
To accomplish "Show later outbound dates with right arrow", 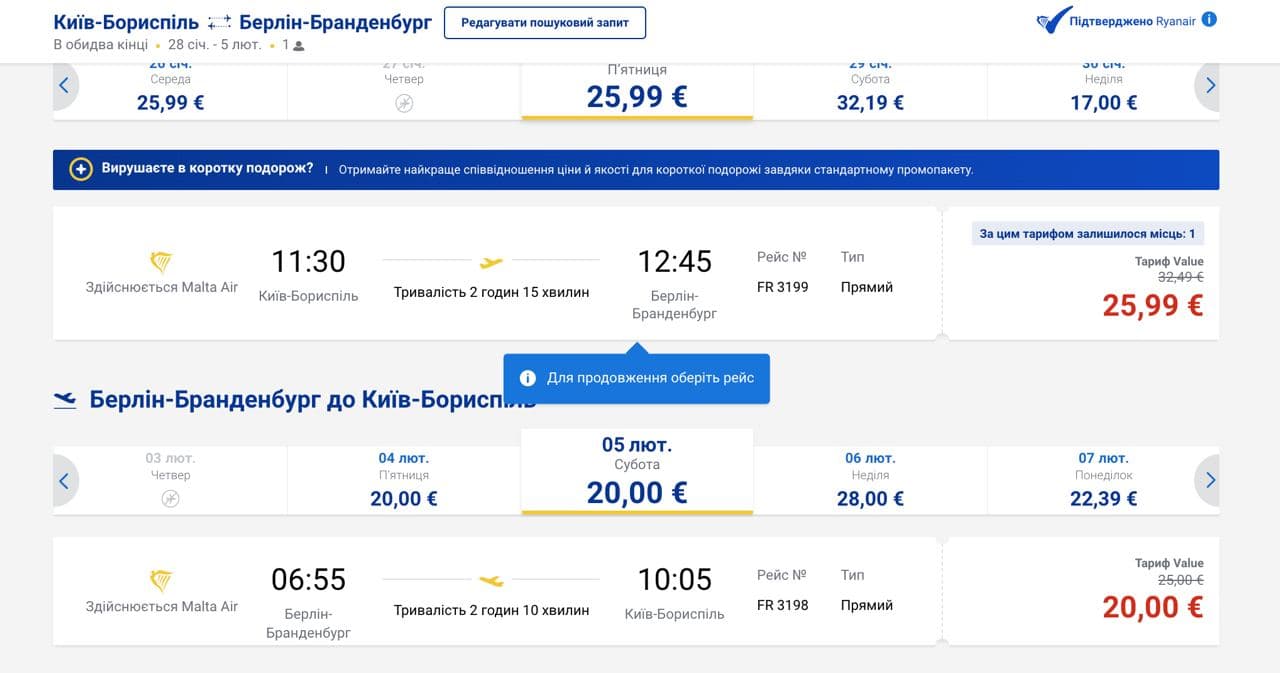I will [x=1210, y=86].
